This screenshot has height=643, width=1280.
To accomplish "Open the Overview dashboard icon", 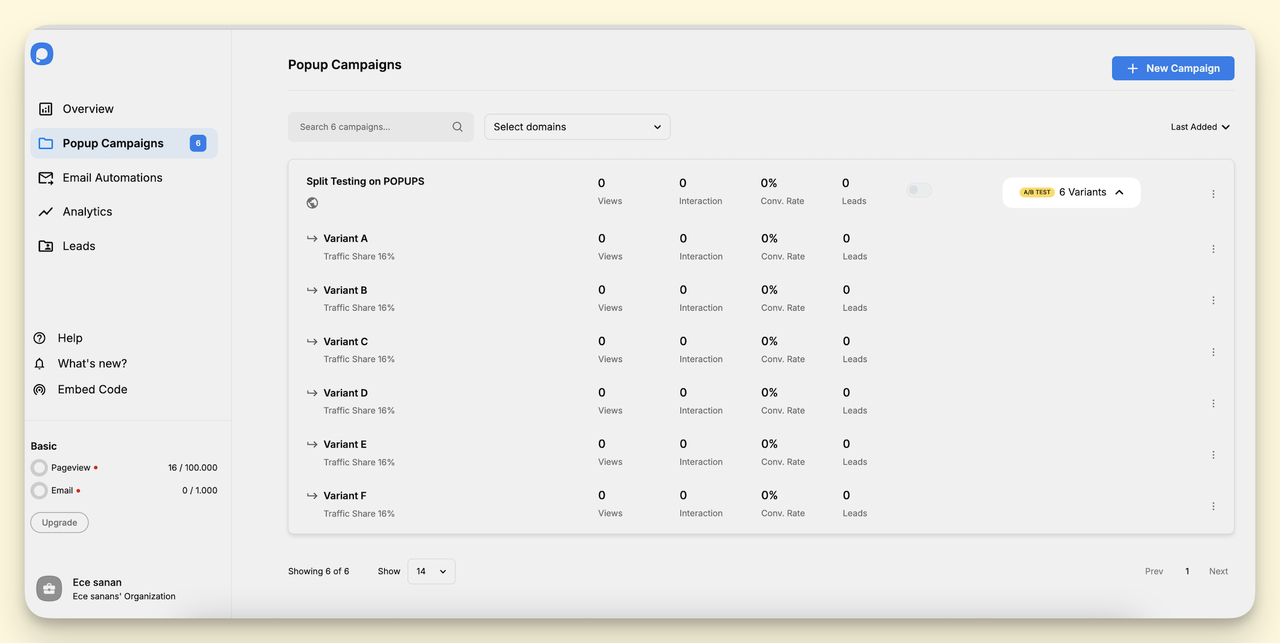I will (x=45, y=109).
